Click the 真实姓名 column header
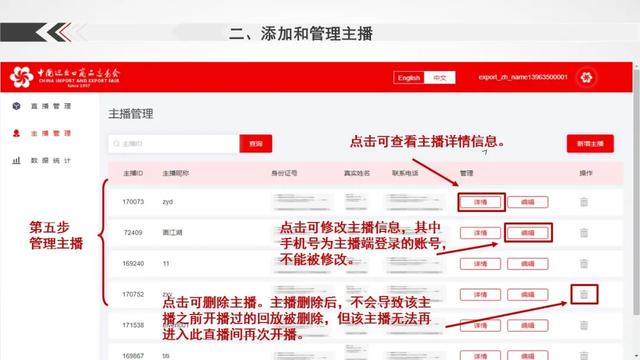Screen dimensions: 640x360 (x=357, y=173)
